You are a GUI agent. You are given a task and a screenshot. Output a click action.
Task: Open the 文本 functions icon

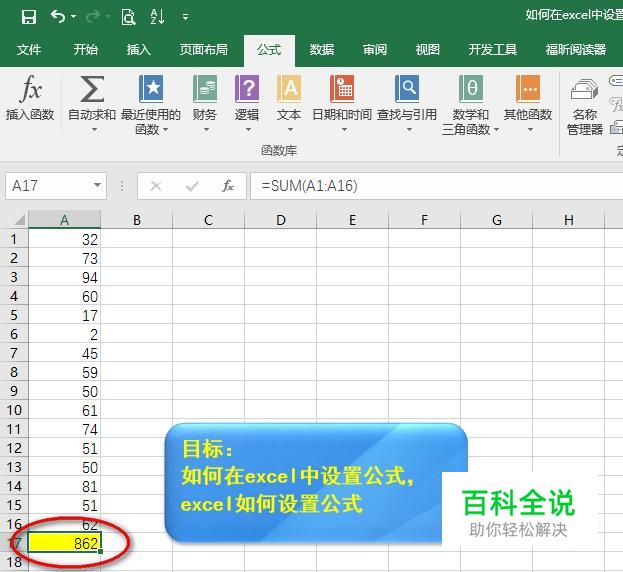[289, 89]
